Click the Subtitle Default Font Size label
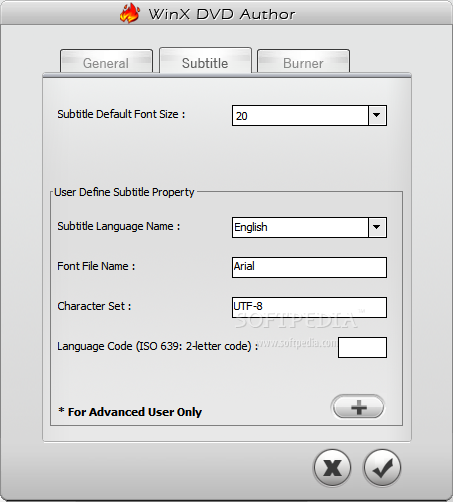 coord(121,114)
